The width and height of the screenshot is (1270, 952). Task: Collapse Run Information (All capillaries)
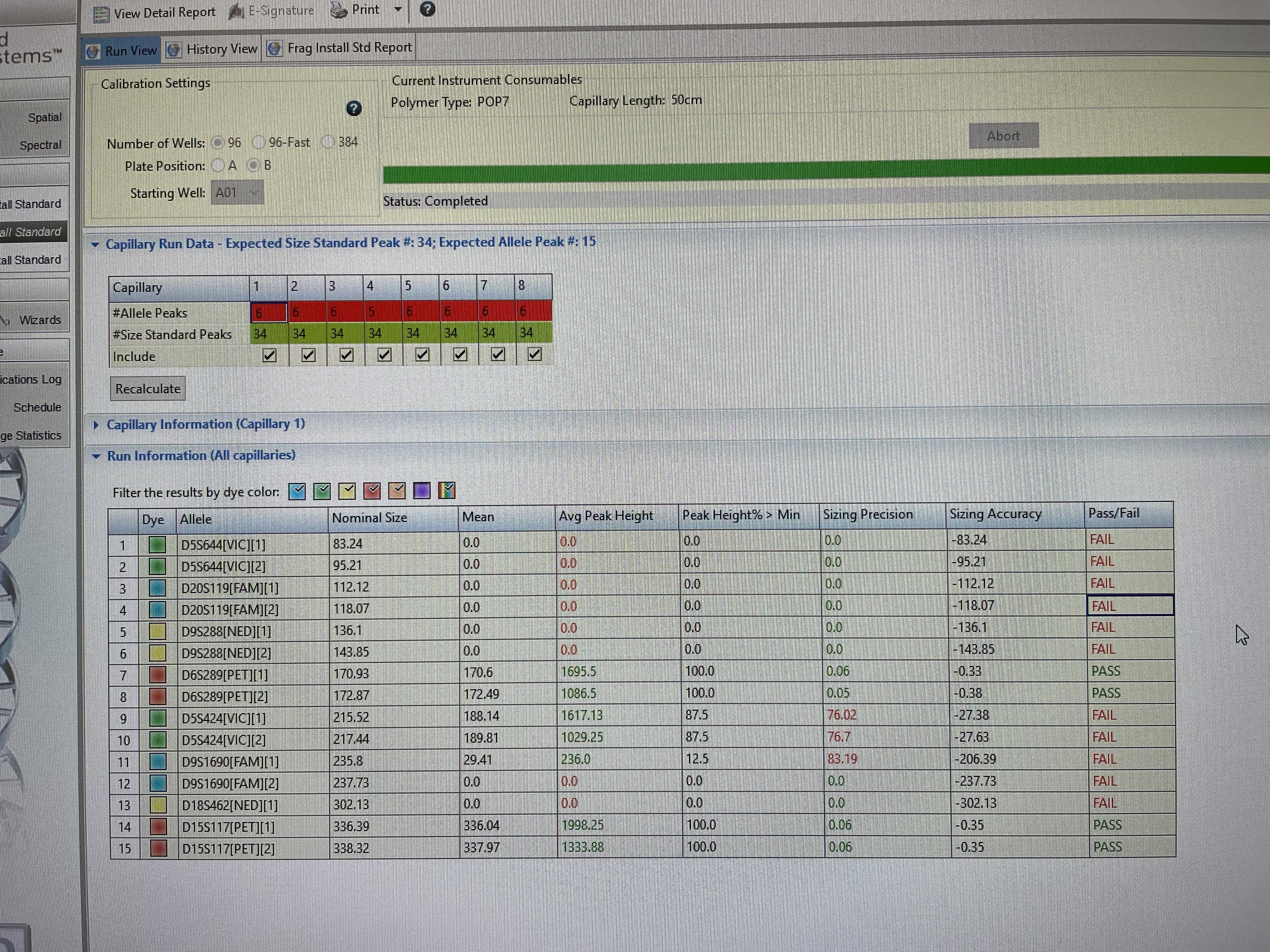point(96,457)
